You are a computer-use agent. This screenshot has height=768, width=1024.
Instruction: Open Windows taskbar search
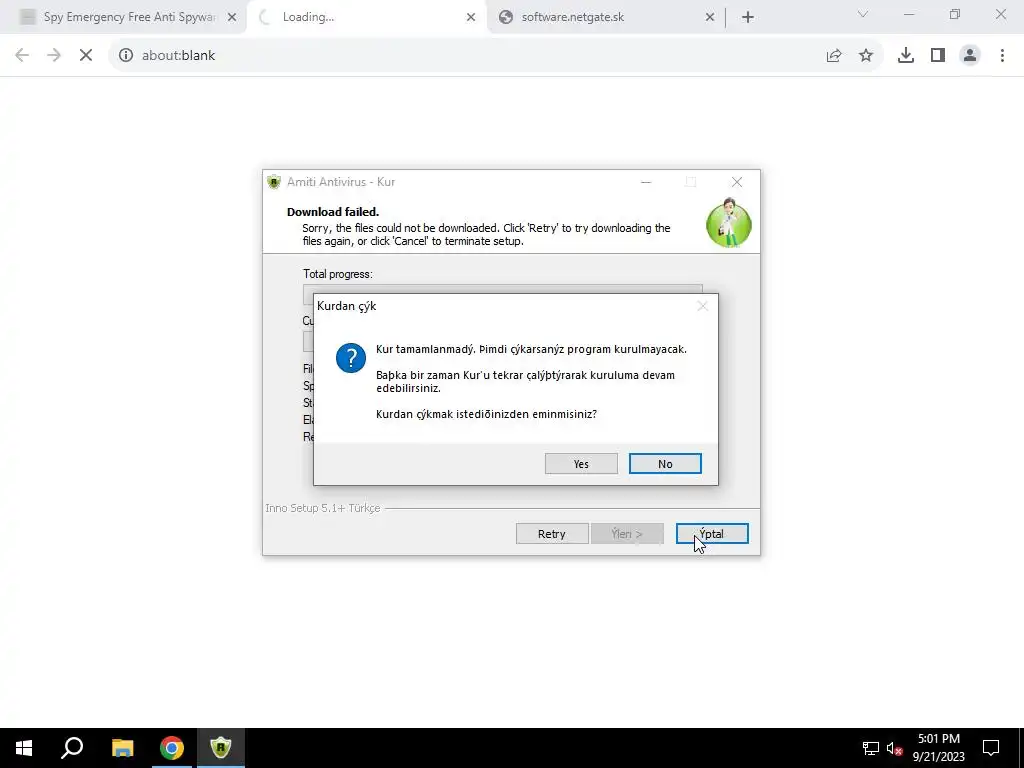(x=72, y=748)
